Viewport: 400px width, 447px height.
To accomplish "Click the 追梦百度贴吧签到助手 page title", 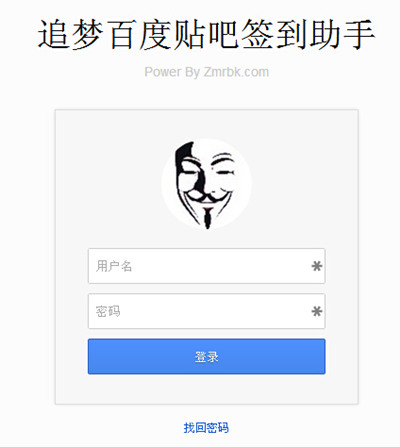I will pos(206,34).
